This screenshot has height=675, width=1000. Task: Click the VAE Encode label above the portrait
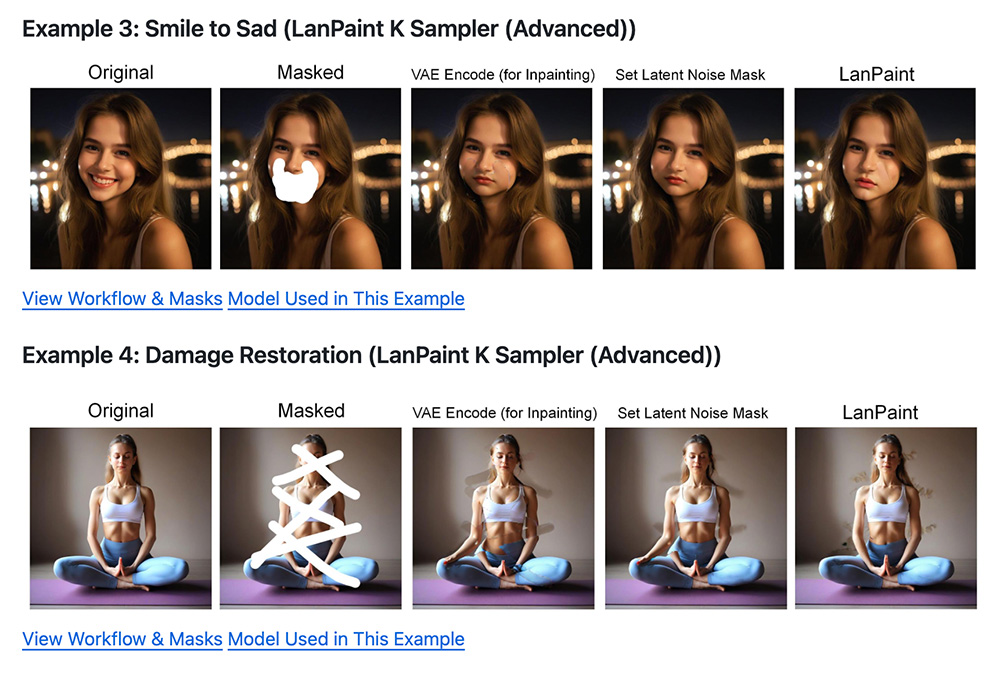pyautogui.click(x=503, y=74)
